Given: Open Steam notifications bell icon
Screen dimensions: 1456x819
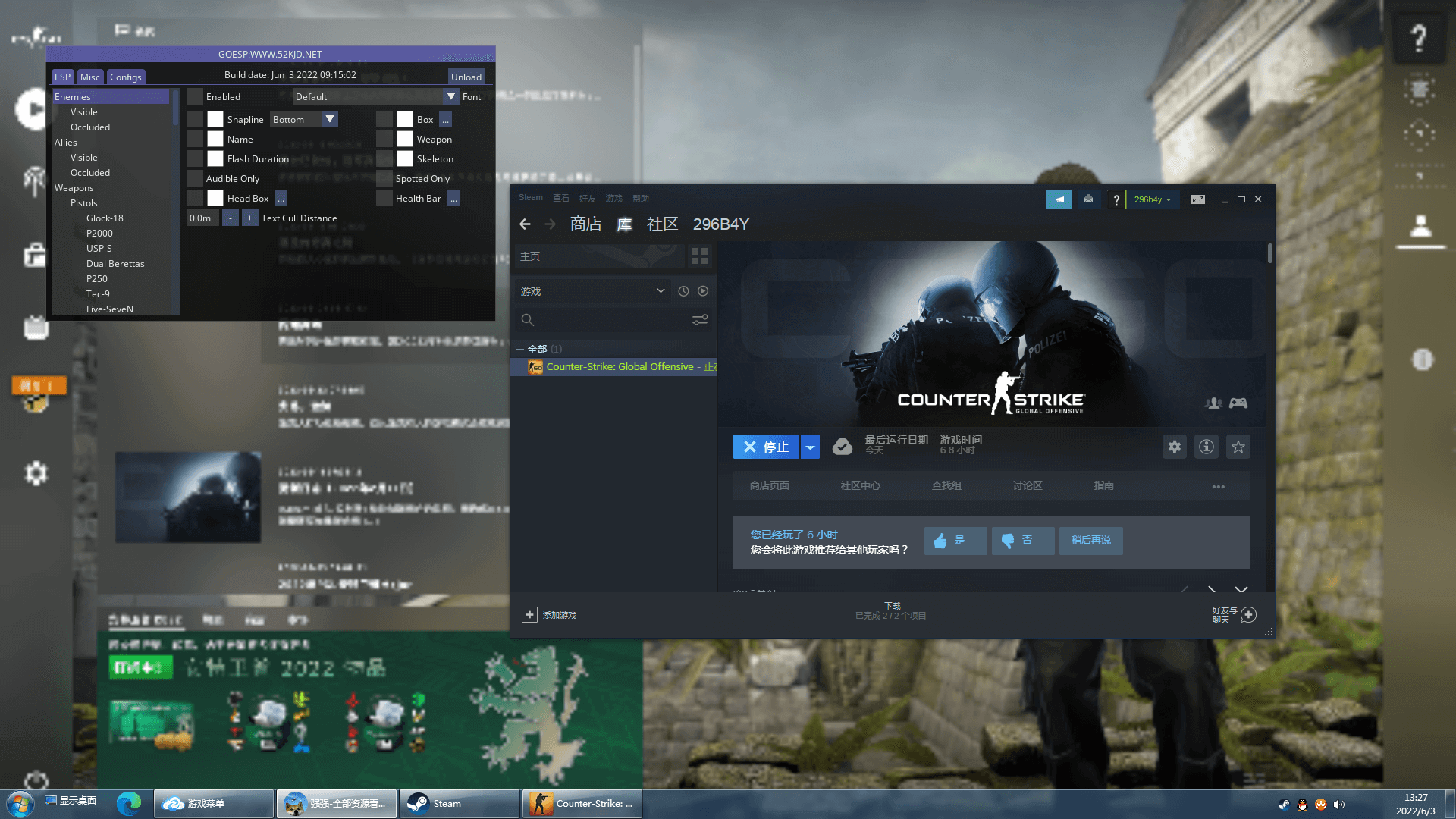Looking at the screenshot, I should (x=1089, y=199).
